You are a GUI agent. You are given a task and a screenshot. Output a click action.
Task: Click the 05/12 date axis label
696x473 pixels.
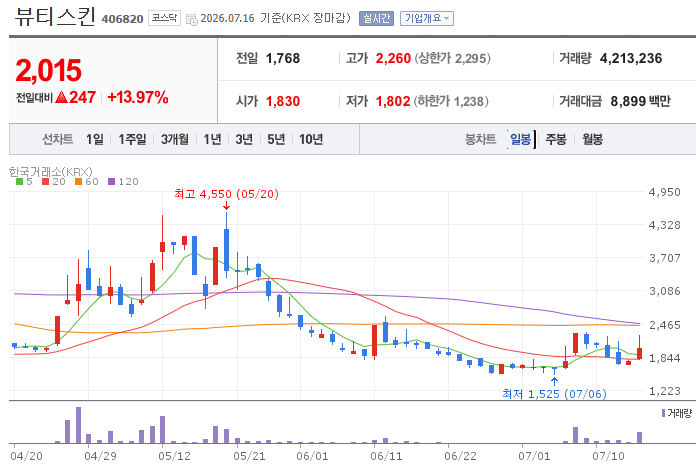174,456
